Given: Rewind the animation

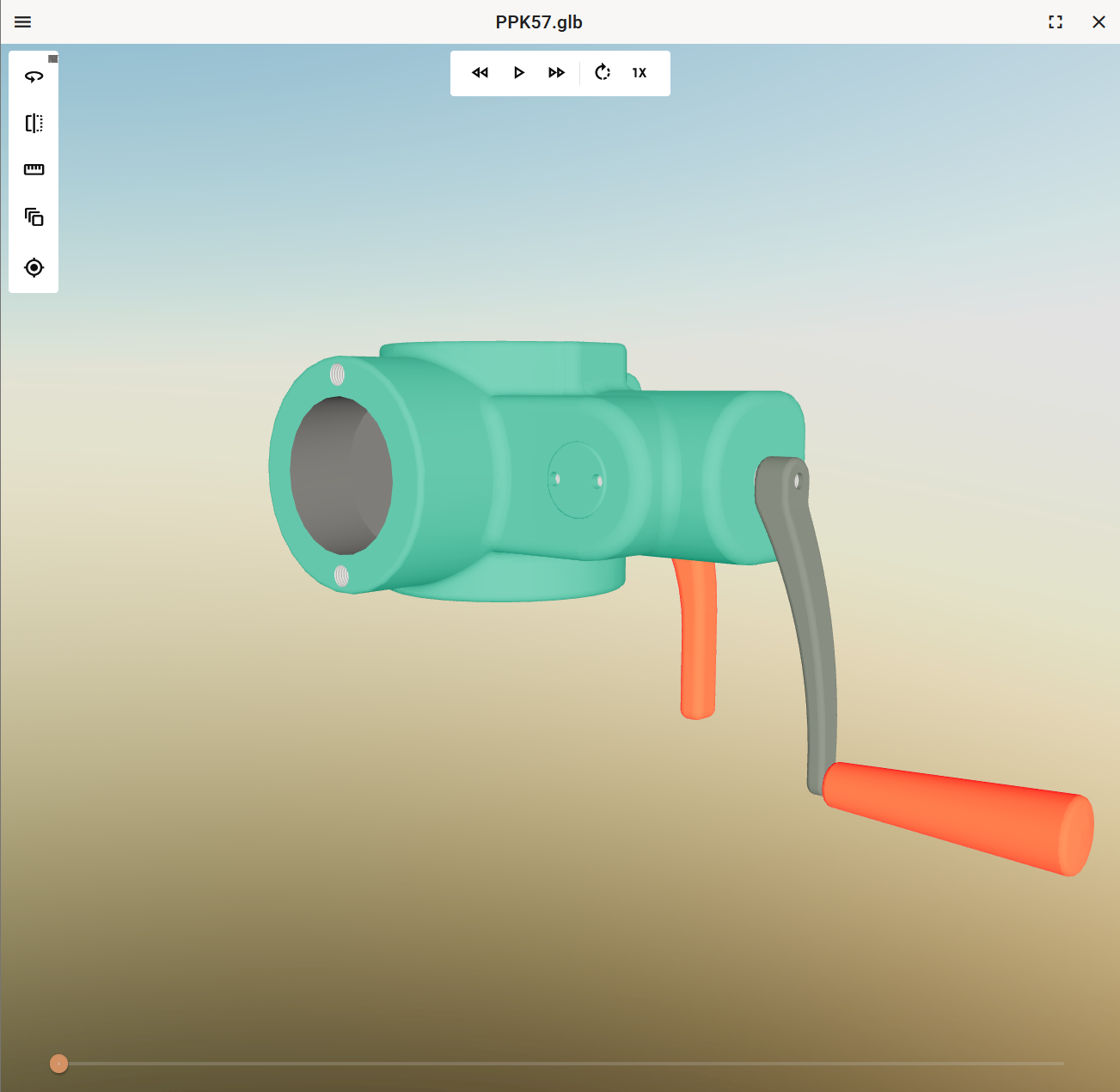Looking at the screenshot, I should click(480, 73).
